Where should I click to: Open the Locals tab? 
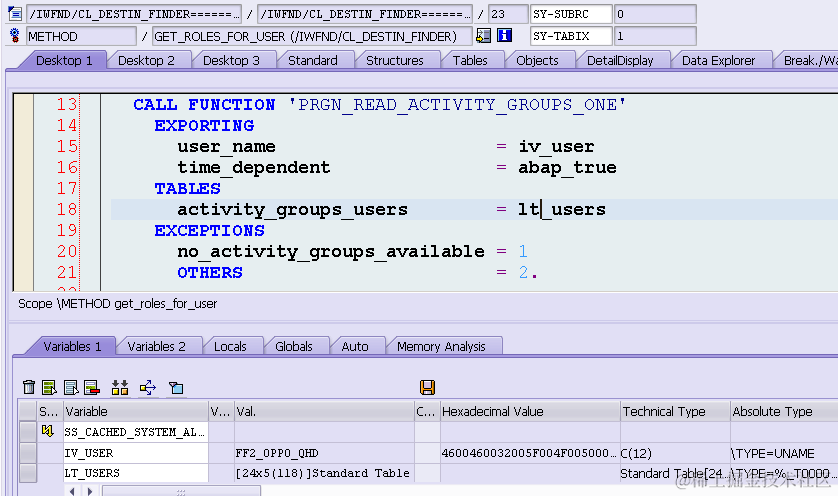point(230,346)
